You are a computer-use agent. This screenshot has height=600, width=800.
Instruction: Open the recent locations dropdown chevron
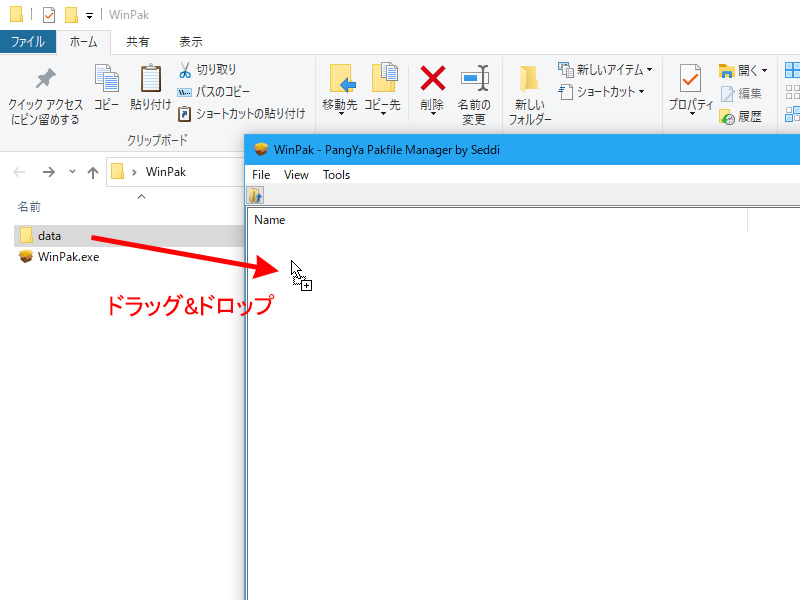pyautogui.click(x=72, y=172)
